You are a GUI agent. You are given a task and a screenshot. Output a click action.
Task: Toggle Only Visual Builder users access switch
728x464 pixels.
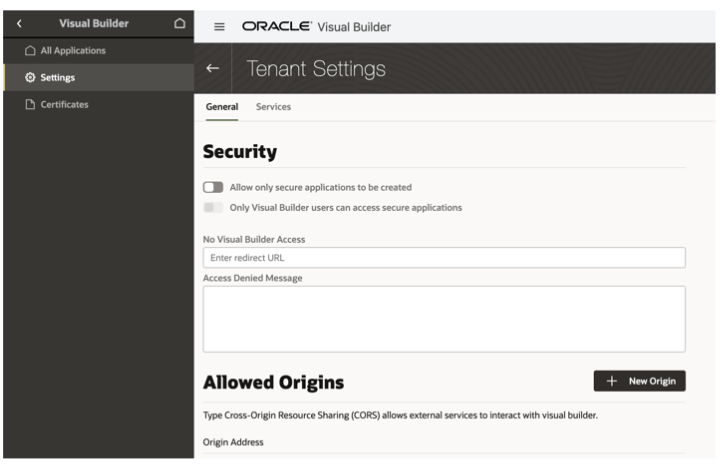[x=213, y=207]
